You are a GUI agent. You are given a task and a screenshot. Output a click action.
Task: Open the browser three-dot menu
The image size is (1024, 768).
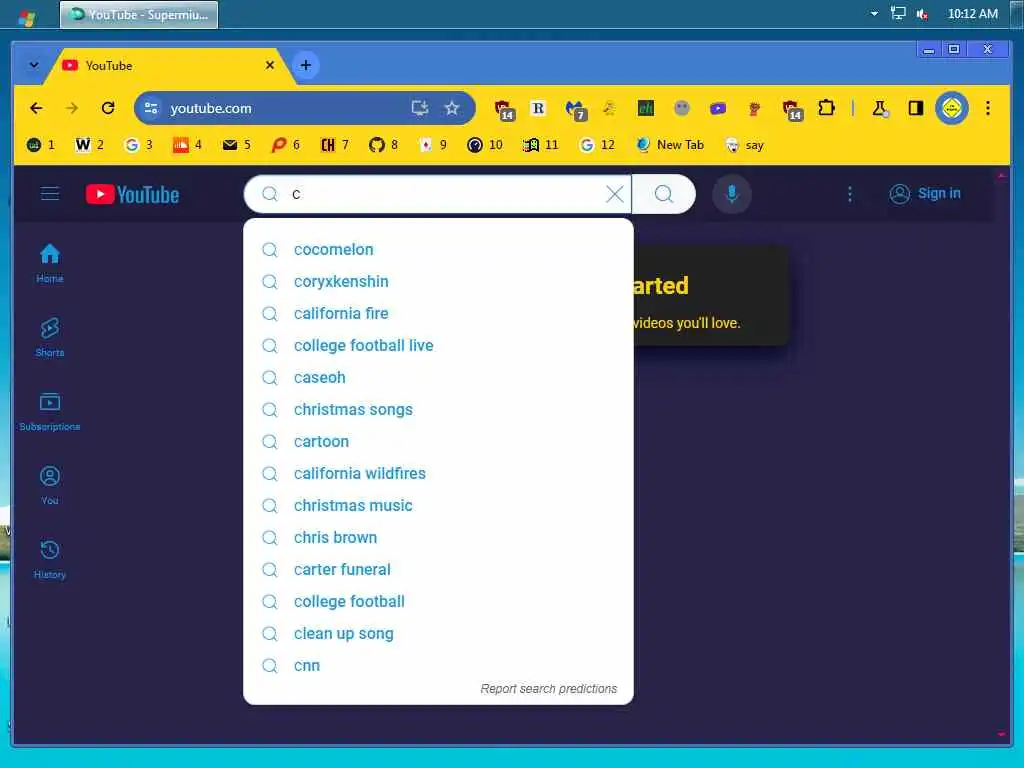tap(987, 108)
